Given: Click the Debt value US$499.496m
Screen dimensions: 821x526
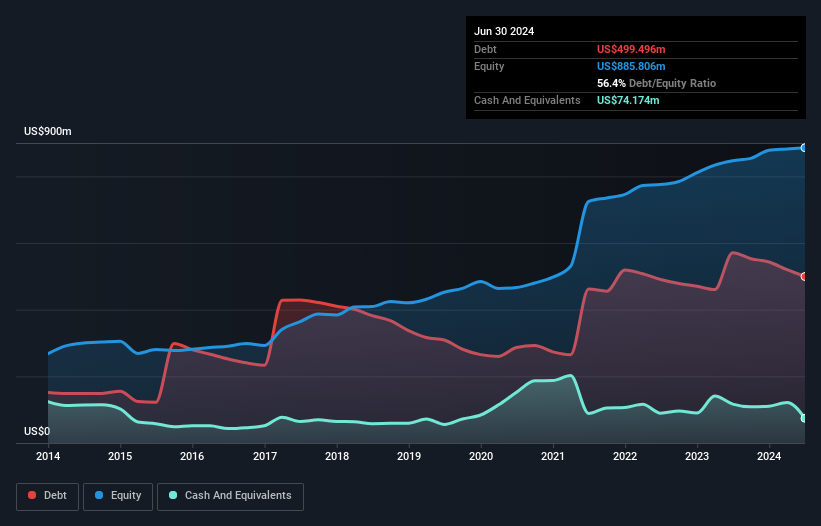Looking at the screenshot, I should pos(631,49).
